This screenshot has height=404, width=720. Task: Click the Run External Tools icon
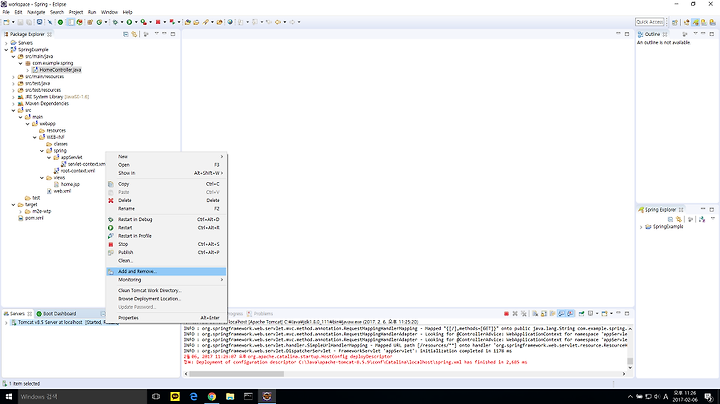tap(143, 22)
